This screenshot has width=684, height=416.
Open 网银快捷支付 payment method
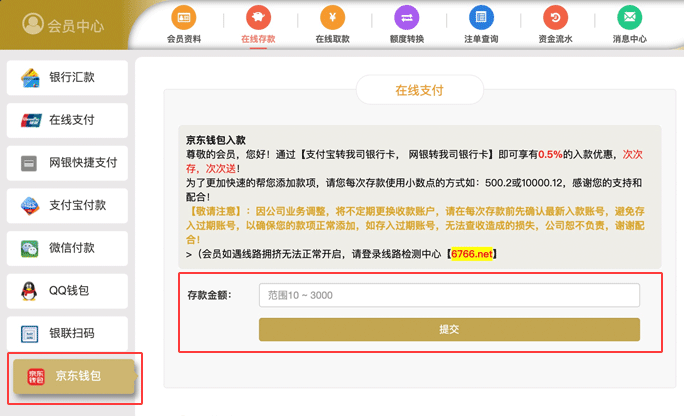pos(68,162)
